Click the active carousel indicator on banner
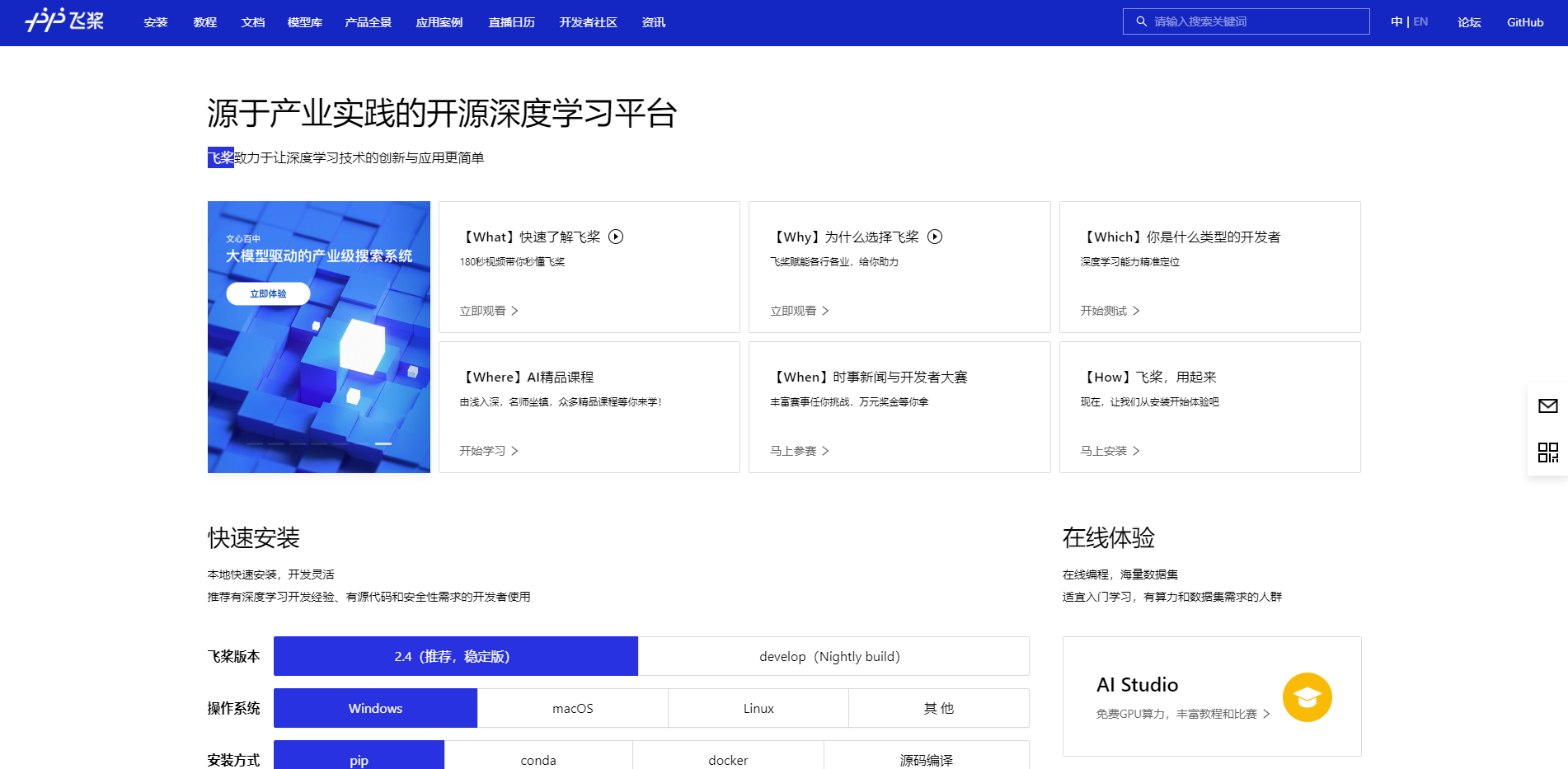Image resolution: width=1568 pixels, height=769 pixels. click(383, 443)
